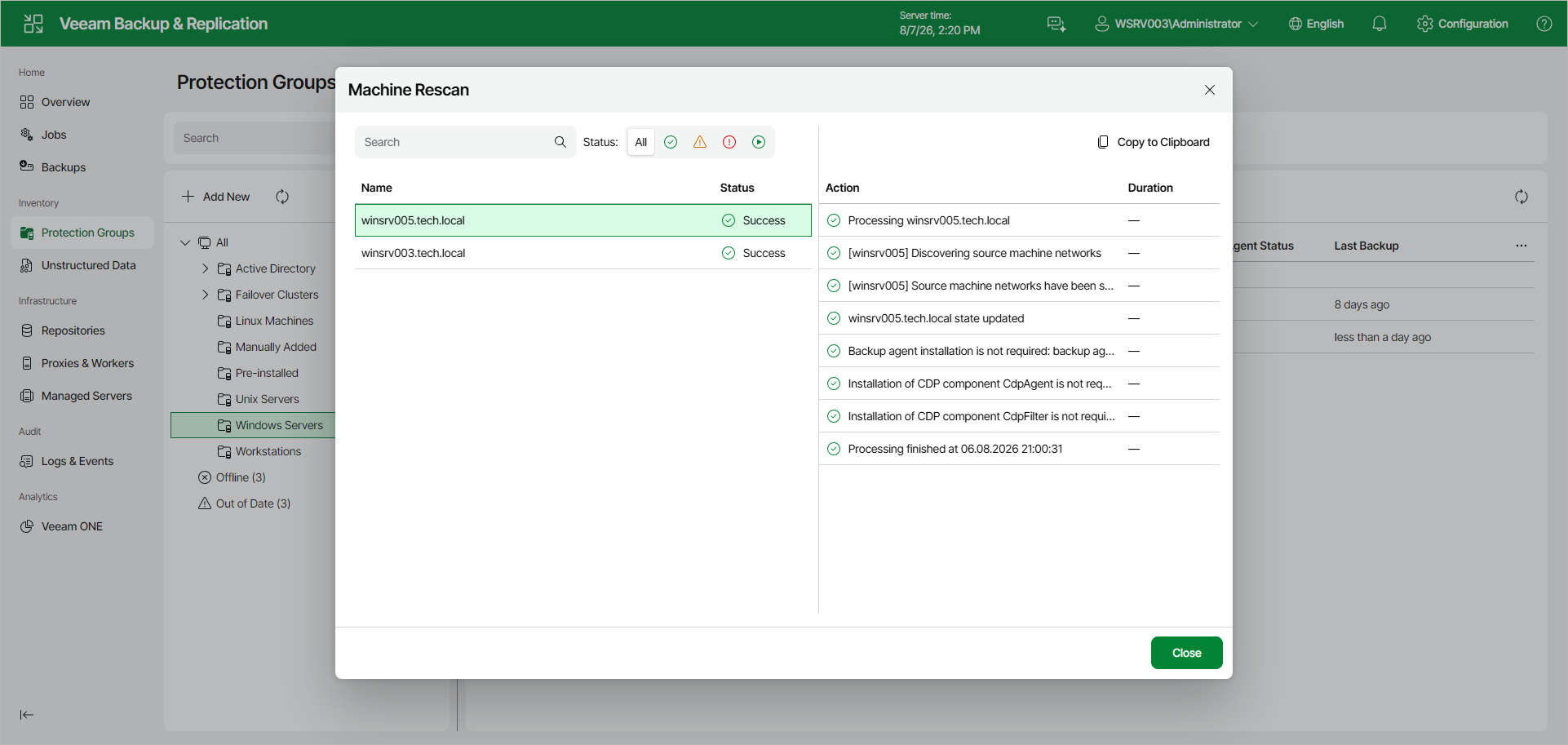Open Configuration settings

coord(1463,24)
